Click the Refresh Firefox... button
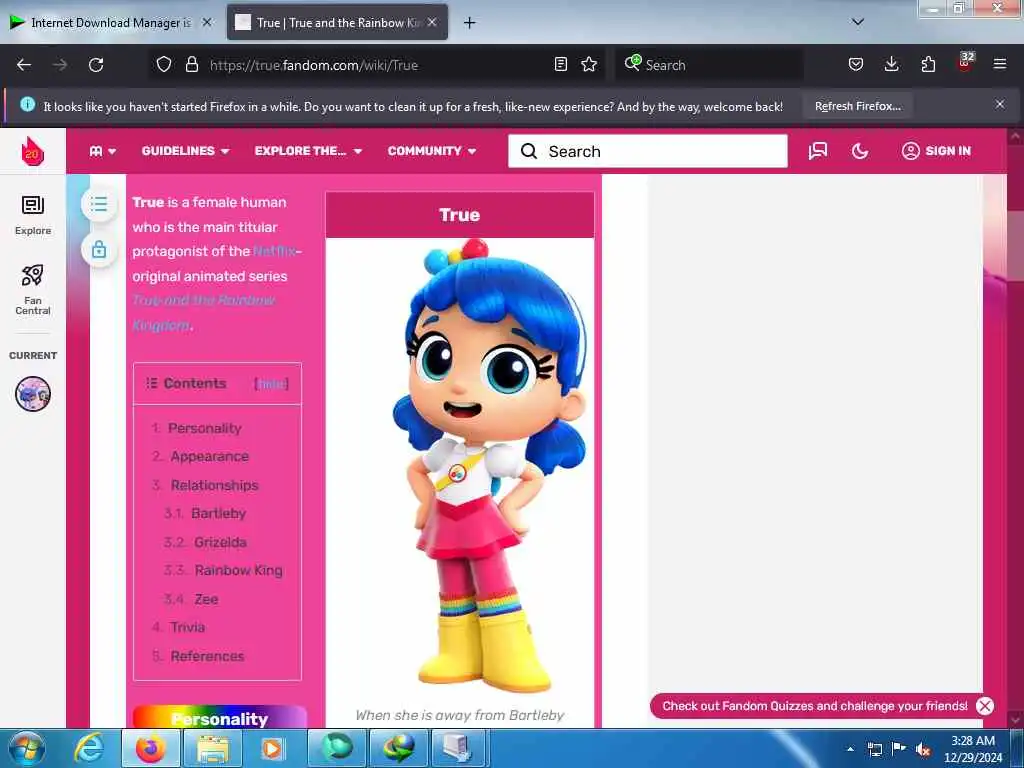This screenshot has width=1024, height=768. pos(857,106)
